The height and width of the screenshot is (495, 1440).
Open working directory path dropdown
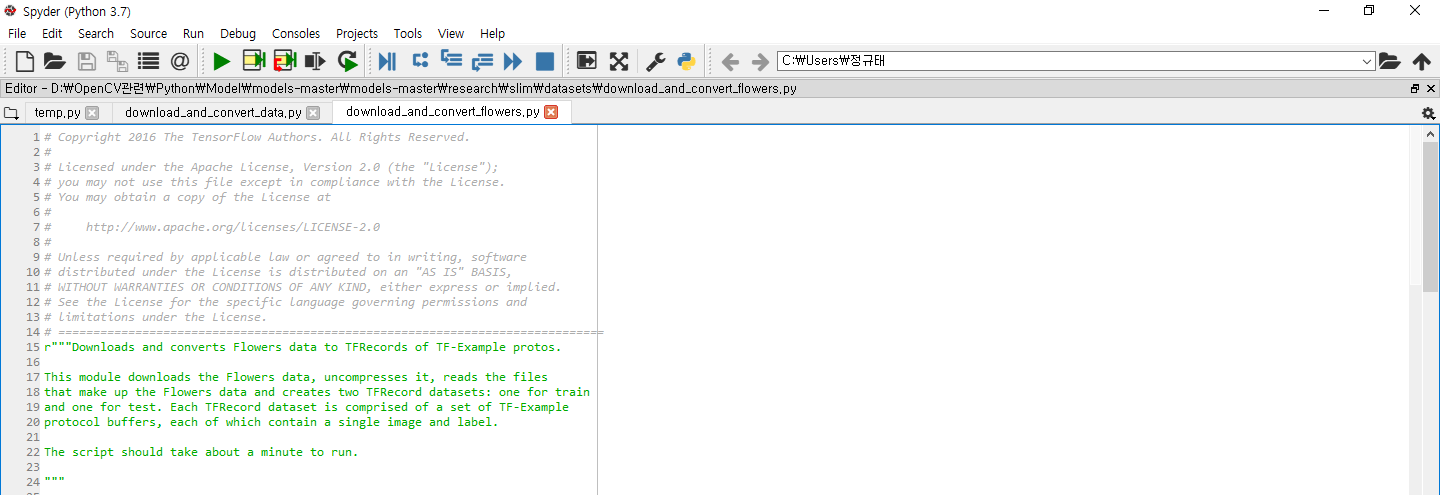[1367, 61]
